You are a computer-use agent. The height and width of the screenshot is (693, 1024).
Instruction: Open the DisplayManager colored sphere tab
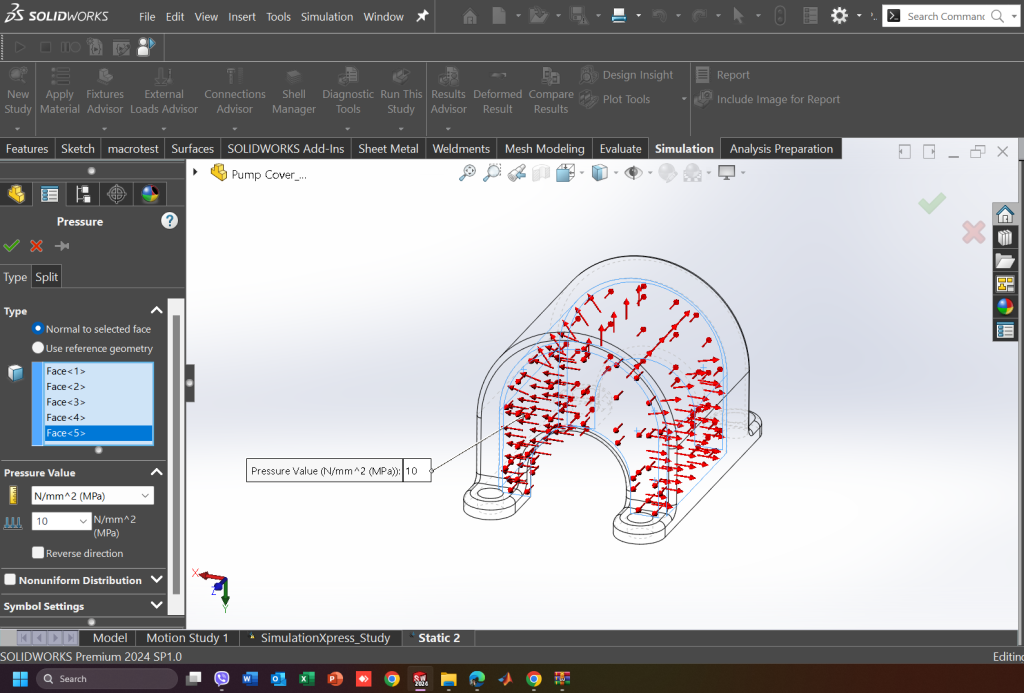(150, 194)
